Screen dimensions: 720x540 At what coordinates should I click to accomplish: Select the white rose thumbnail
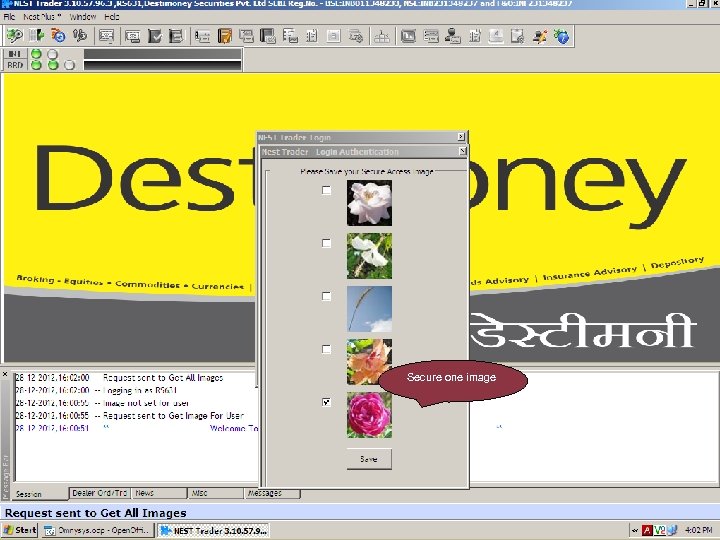[x=369, y=203]
